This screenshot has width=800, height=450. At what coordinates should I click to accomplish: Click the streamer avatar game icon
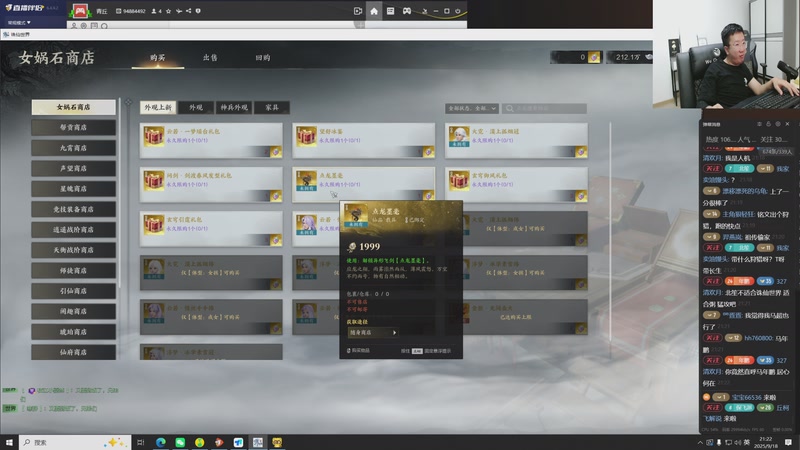click(80, 11)
